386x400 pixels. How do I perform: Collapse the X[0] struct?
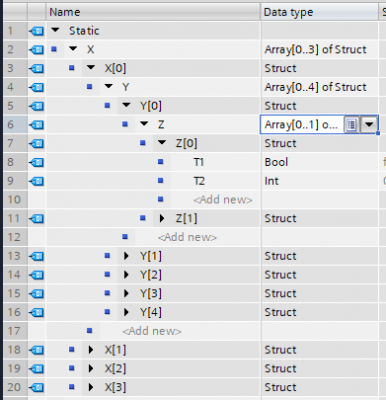coord(91,68)
